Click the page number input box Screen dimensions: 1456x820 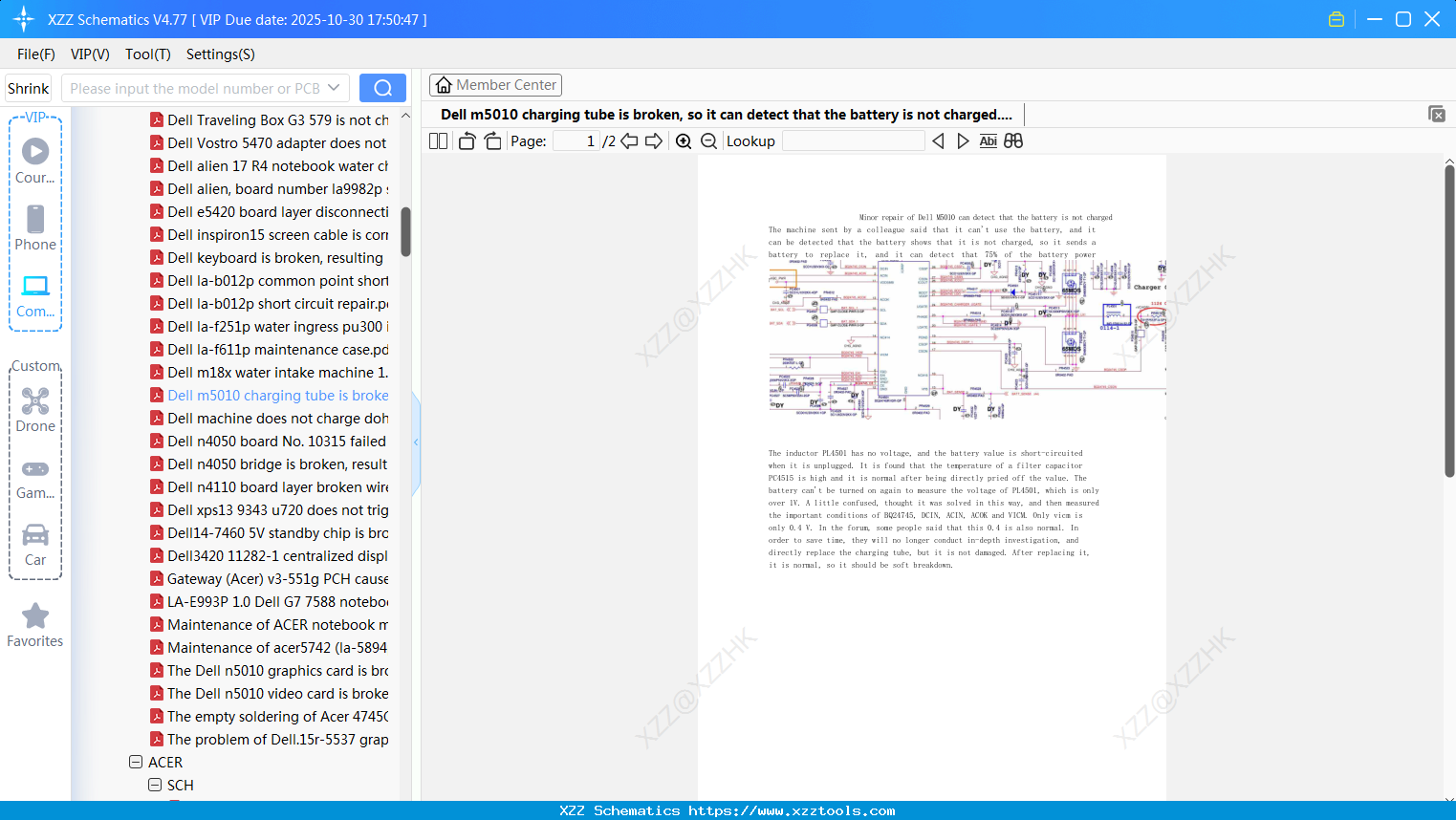point(576,141)
